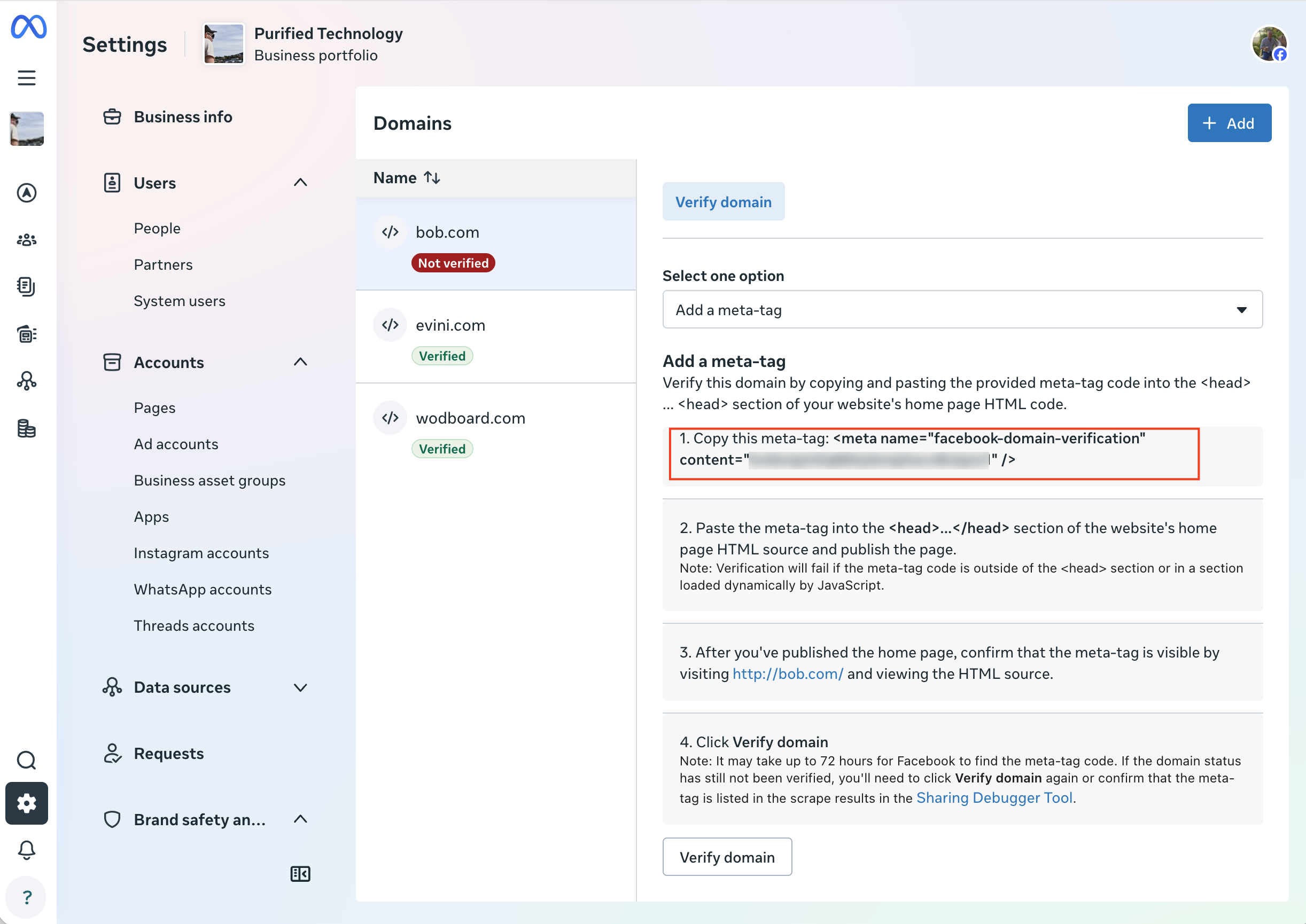Open Business info settings
The image size is (1306, 924).
[x=183, y=116]
